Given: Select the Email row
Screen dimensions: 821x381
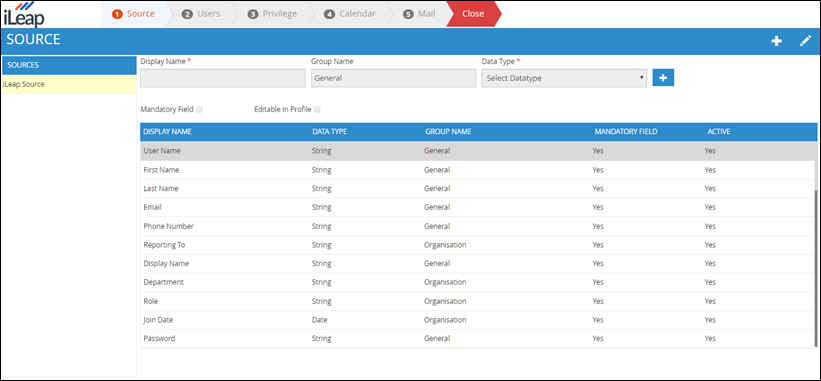Looking at the screenshot, I should (x=479, y=207).
